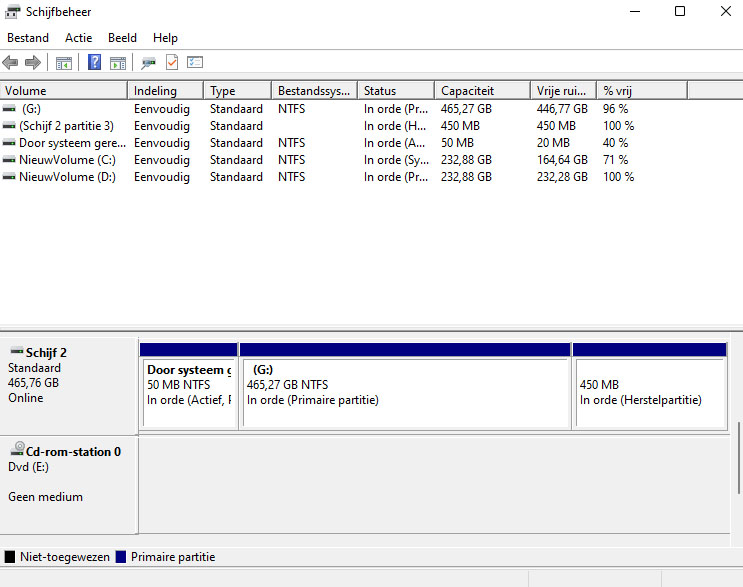
Task: Click the drive icon of Schijf 2 partitie 3 row
Action: (9, 126)
